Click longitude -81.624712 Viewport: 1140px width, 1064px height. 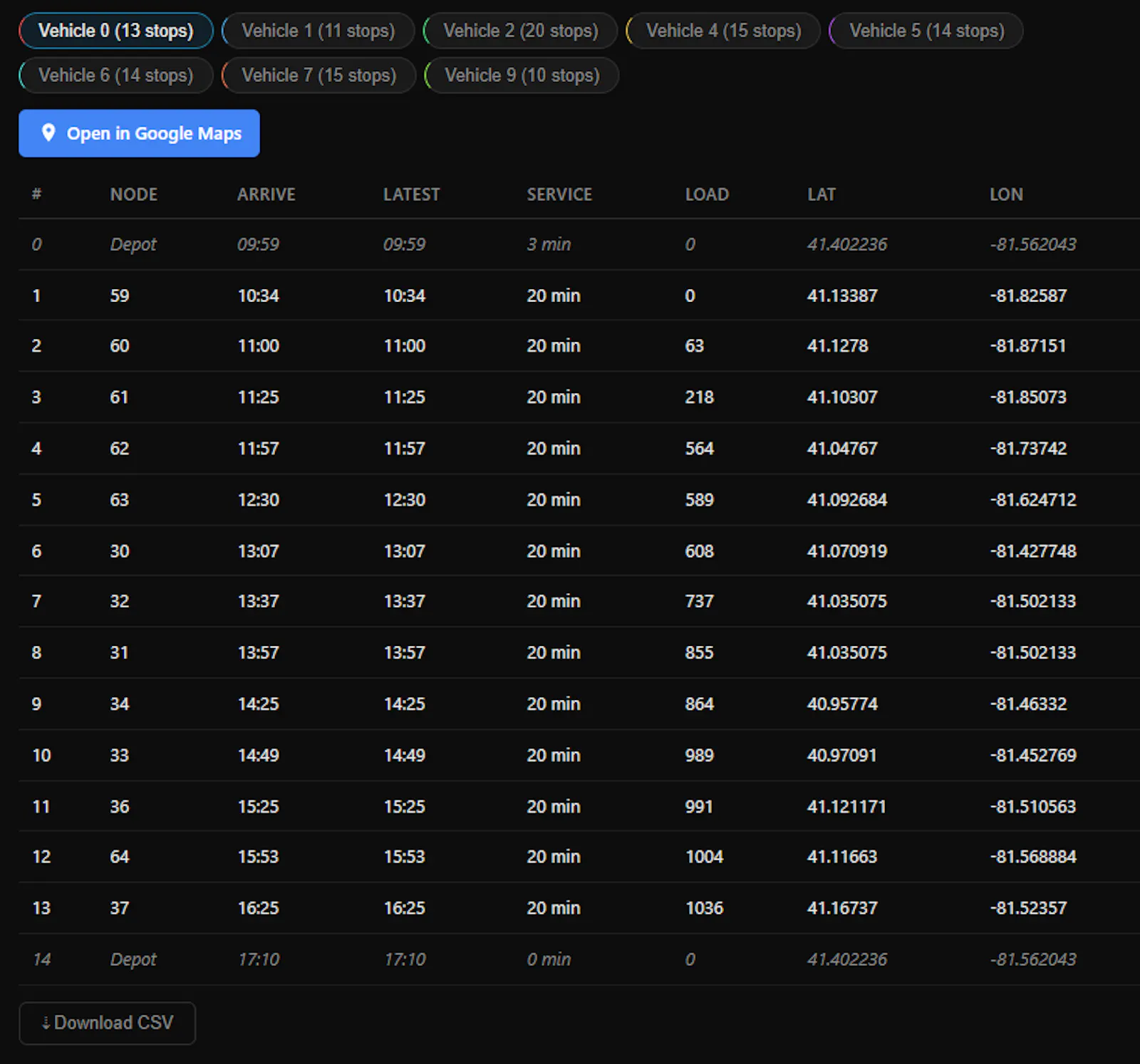(x=1033, y=500)
